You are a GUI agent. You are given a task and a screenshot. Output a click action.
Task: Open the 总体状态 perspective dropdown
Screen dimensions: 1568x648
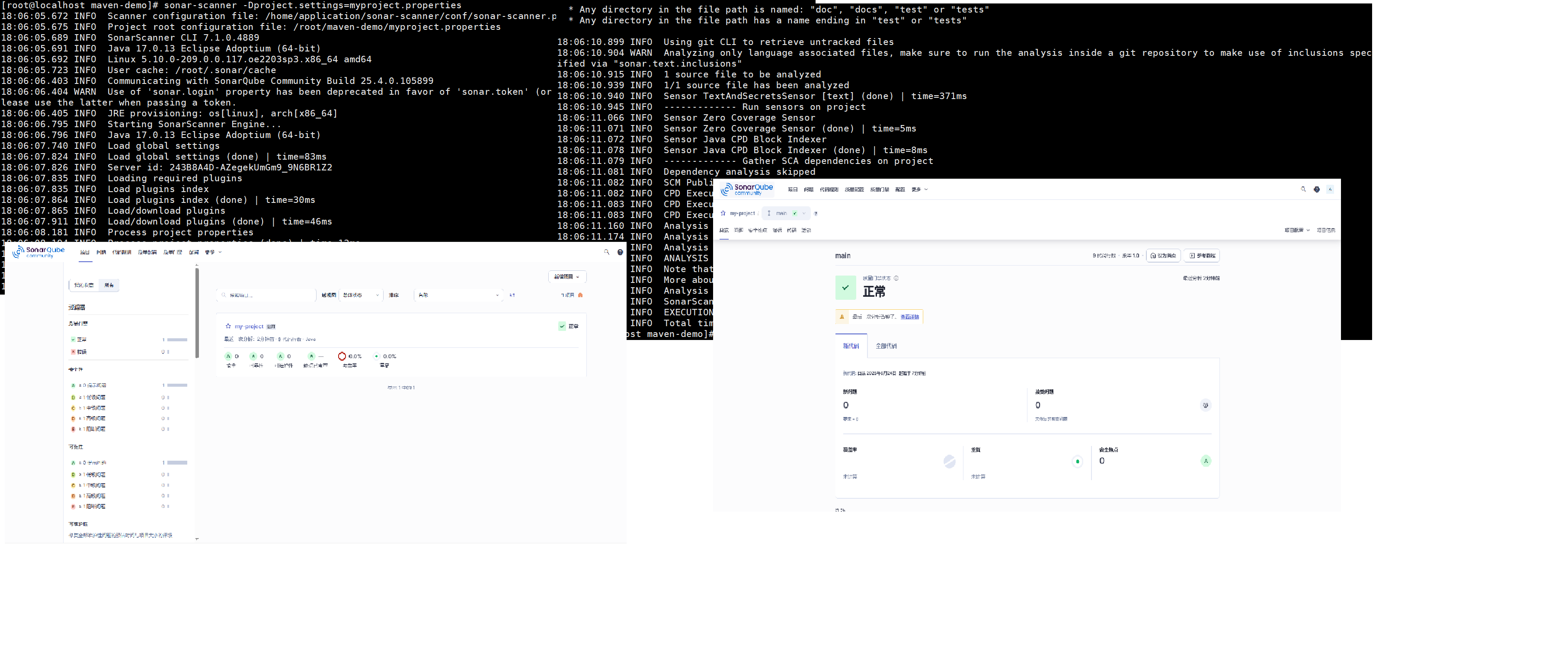[360, 295]
